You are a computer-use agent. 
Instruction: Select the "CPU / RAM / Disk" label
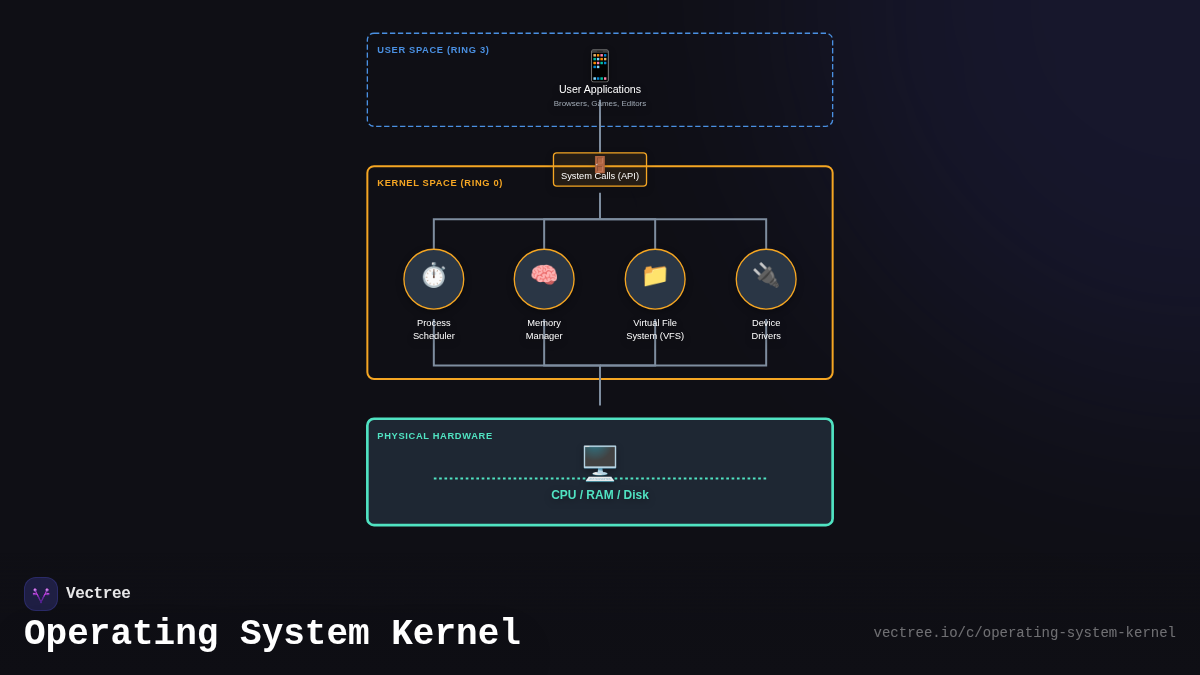coord(600,495)
